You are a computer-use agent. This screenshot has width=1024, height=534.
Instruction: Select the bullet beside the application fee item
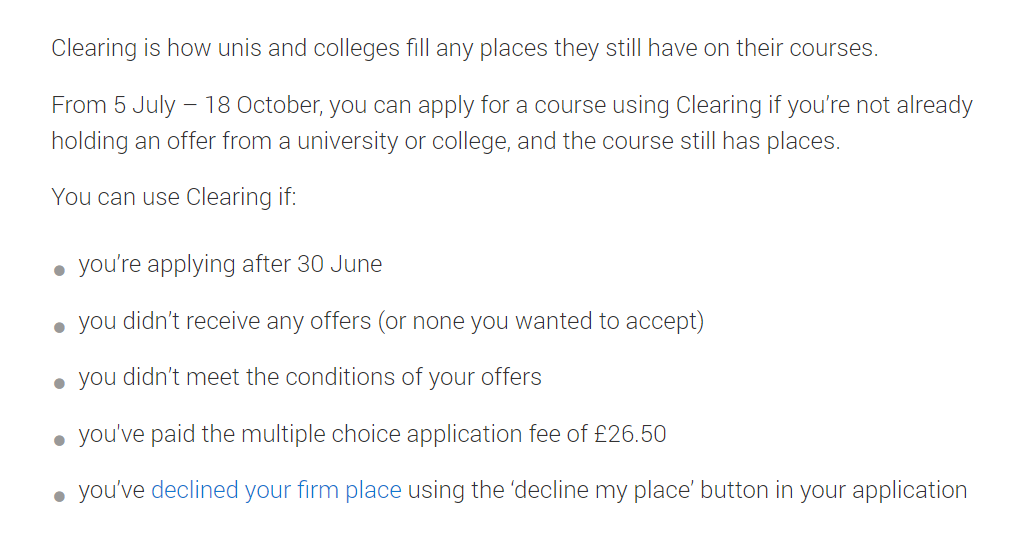59,440
